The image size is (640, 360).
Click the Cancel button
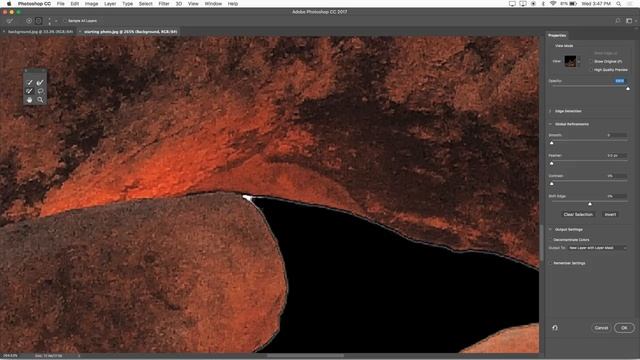click(601, 328)
